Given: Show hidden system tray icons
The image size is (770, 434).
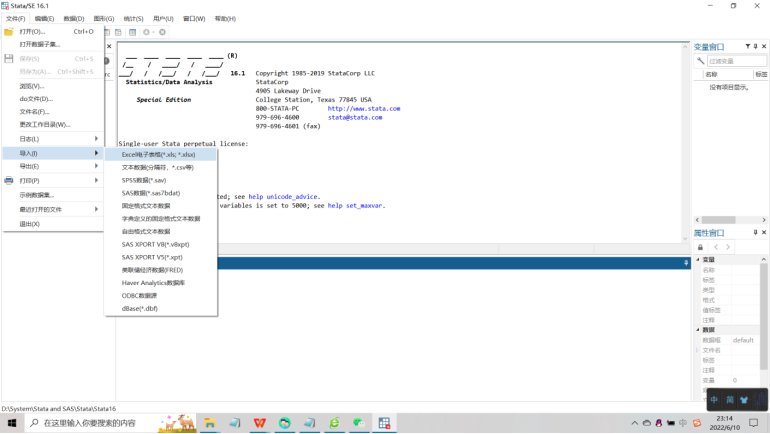Looking at the screenshot, I should (x=634, y=423).
